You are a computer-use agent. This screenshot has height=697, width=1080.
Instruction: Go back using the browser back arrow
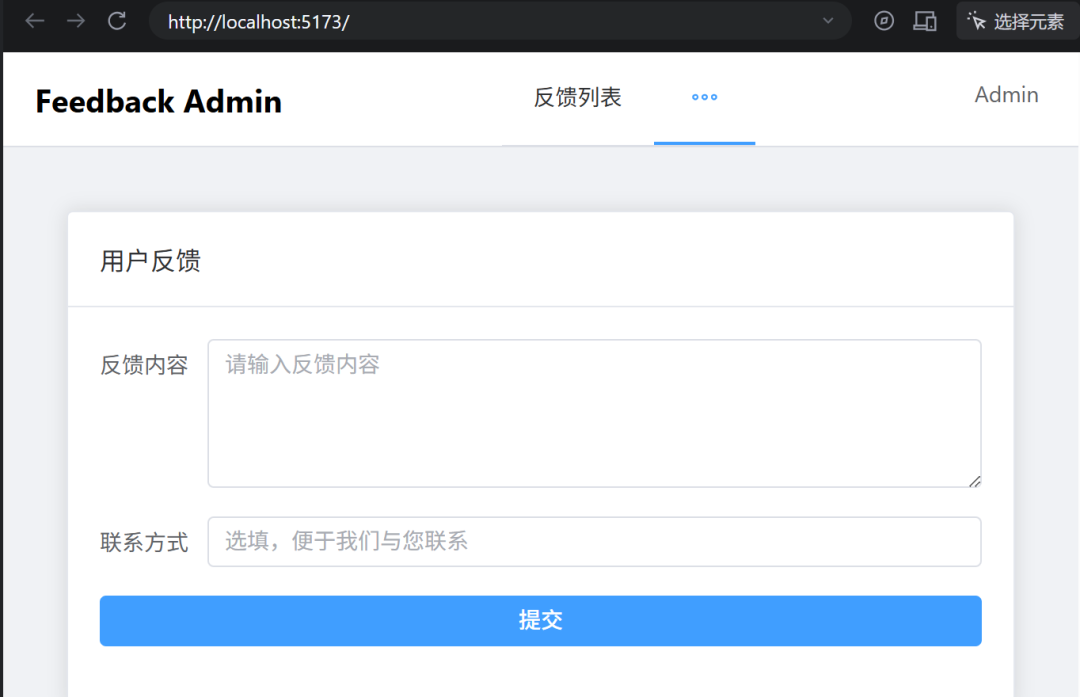[x=34, y=21]
